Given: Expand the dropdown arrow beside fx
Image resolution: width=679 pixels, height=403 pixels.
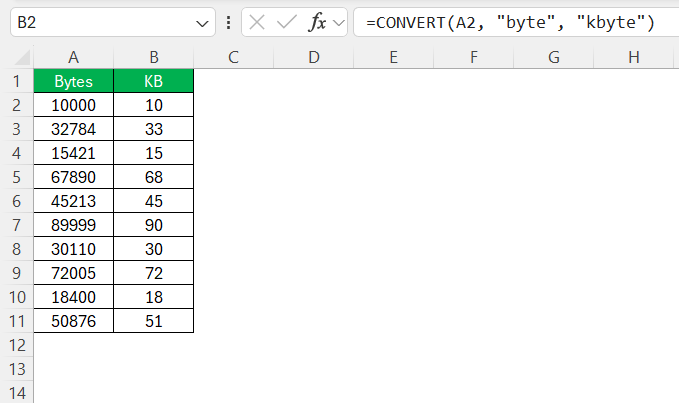Looking at the screenshot, I should point(339,23).
